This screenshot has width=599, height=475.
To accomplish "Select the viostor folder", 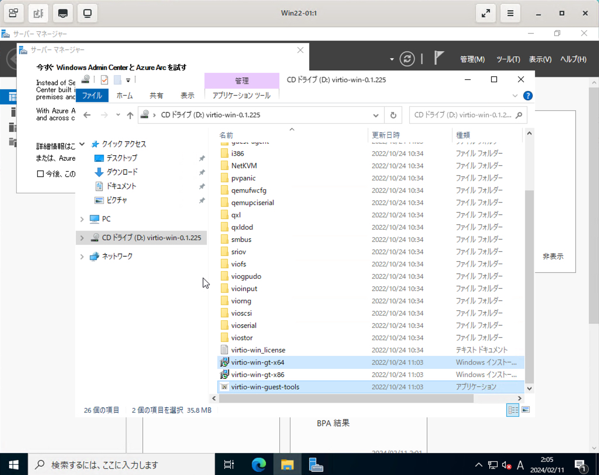I will pyautogui.click(x=371, y=338).
